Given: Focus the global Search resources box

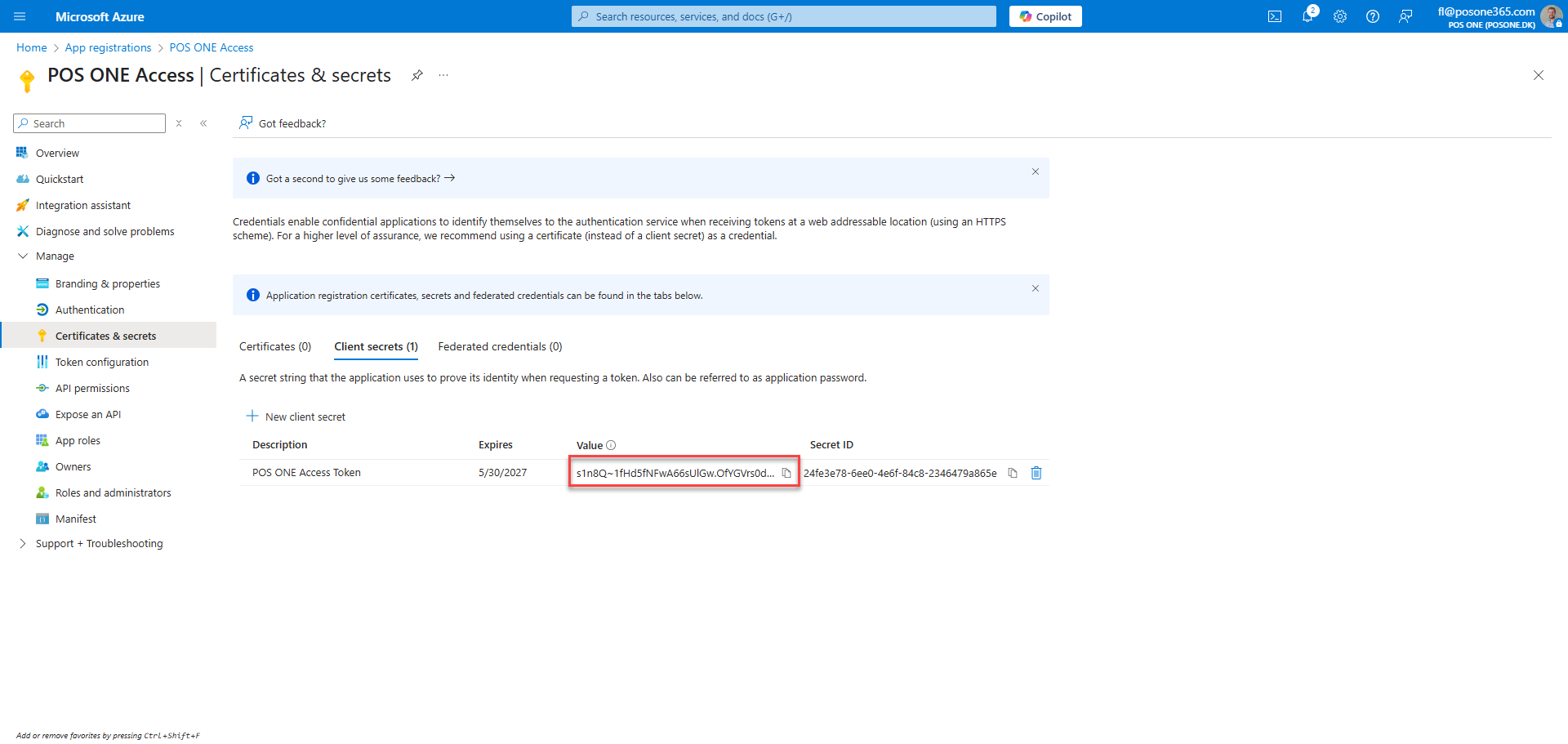Looking at the screenshot, I should (784, 16).
